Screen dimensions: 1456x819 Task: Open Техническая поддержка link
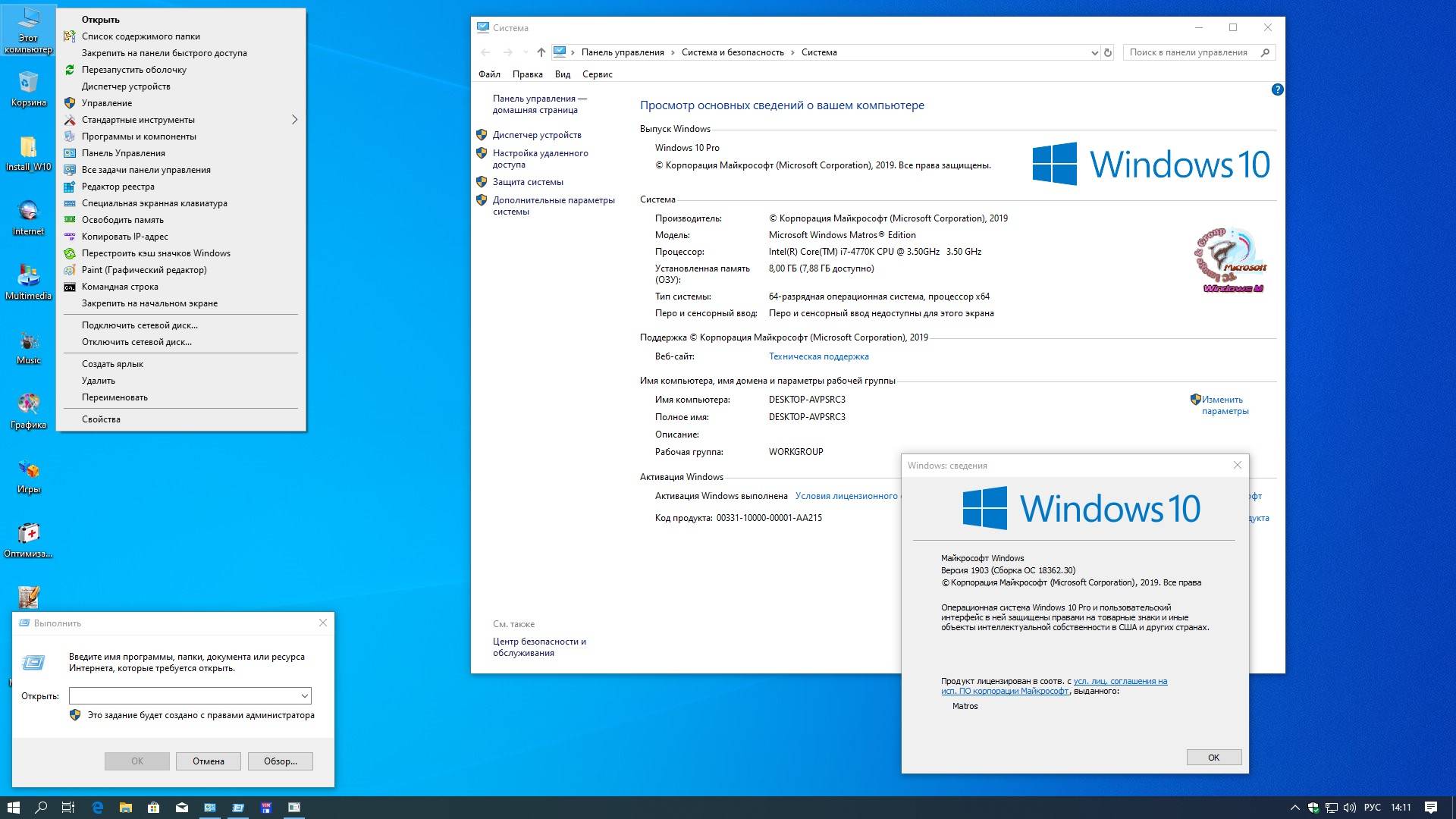[818, 356]
